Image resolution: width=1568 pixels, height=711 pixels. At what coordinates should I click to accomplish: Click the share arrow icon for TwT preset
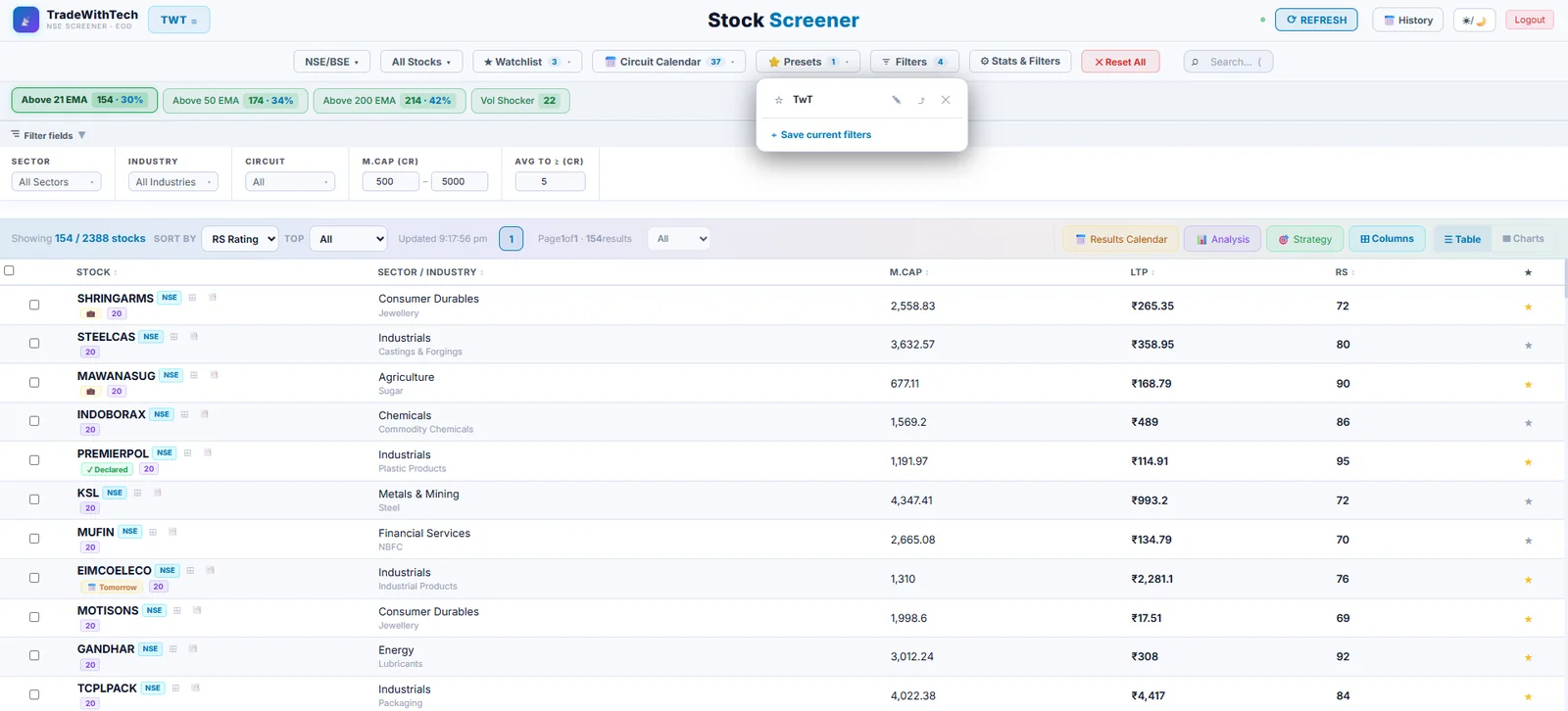click(x=921, y=100)
